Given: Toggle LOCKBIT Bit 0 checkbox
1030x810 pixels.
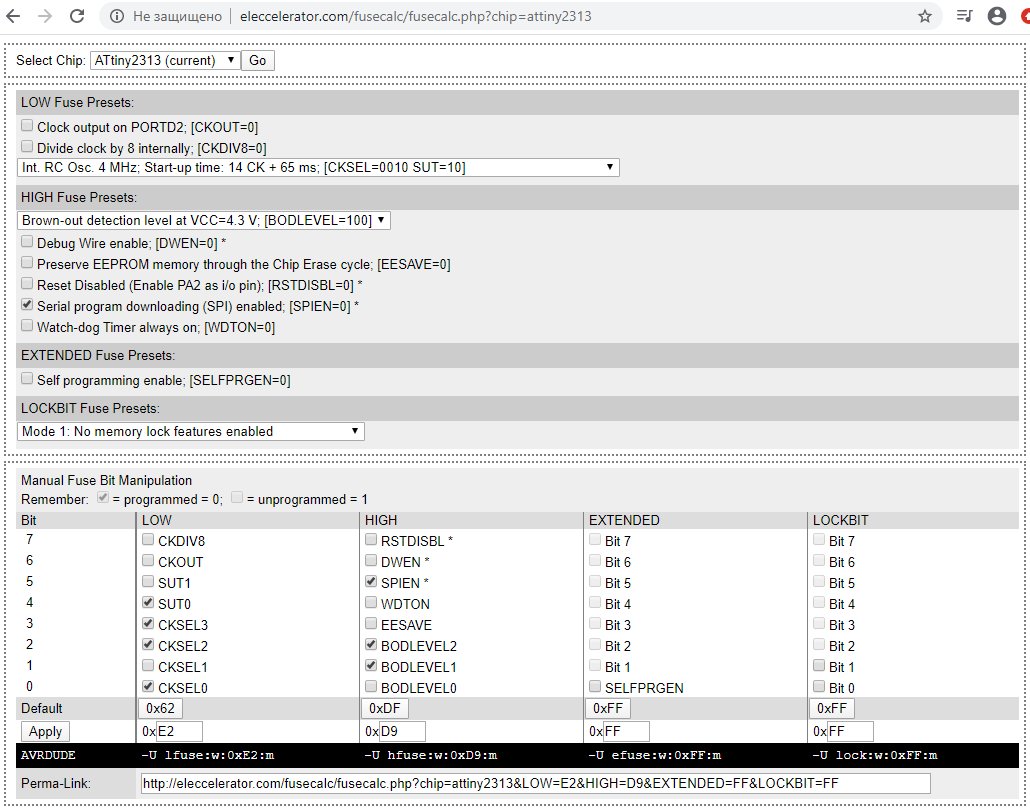Looking at the screenshot, I should (x=819, y=686).
